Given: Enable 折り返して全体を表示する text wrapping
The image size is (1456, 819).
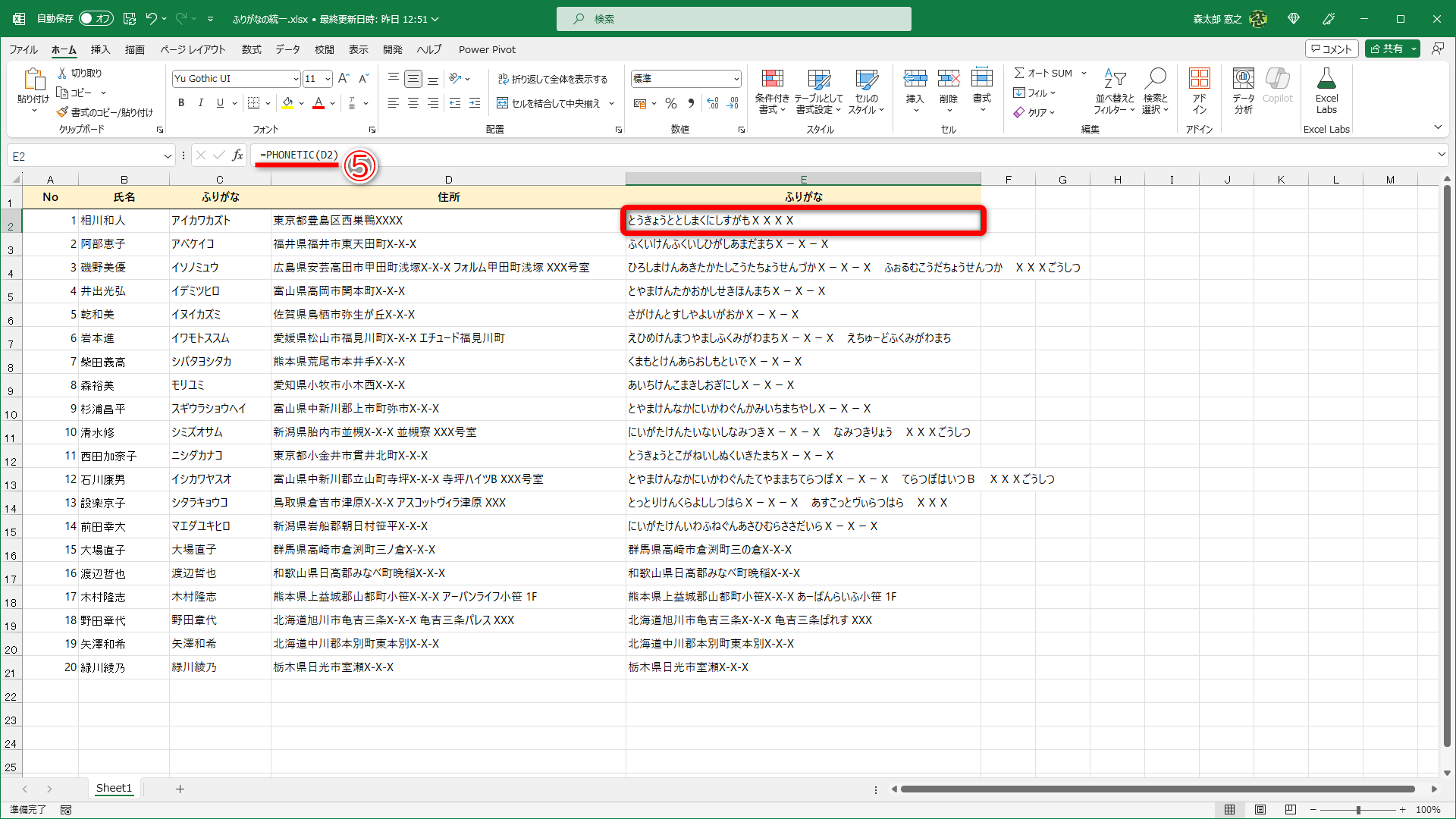Looking at the screenshot, I should click(554, 78).
